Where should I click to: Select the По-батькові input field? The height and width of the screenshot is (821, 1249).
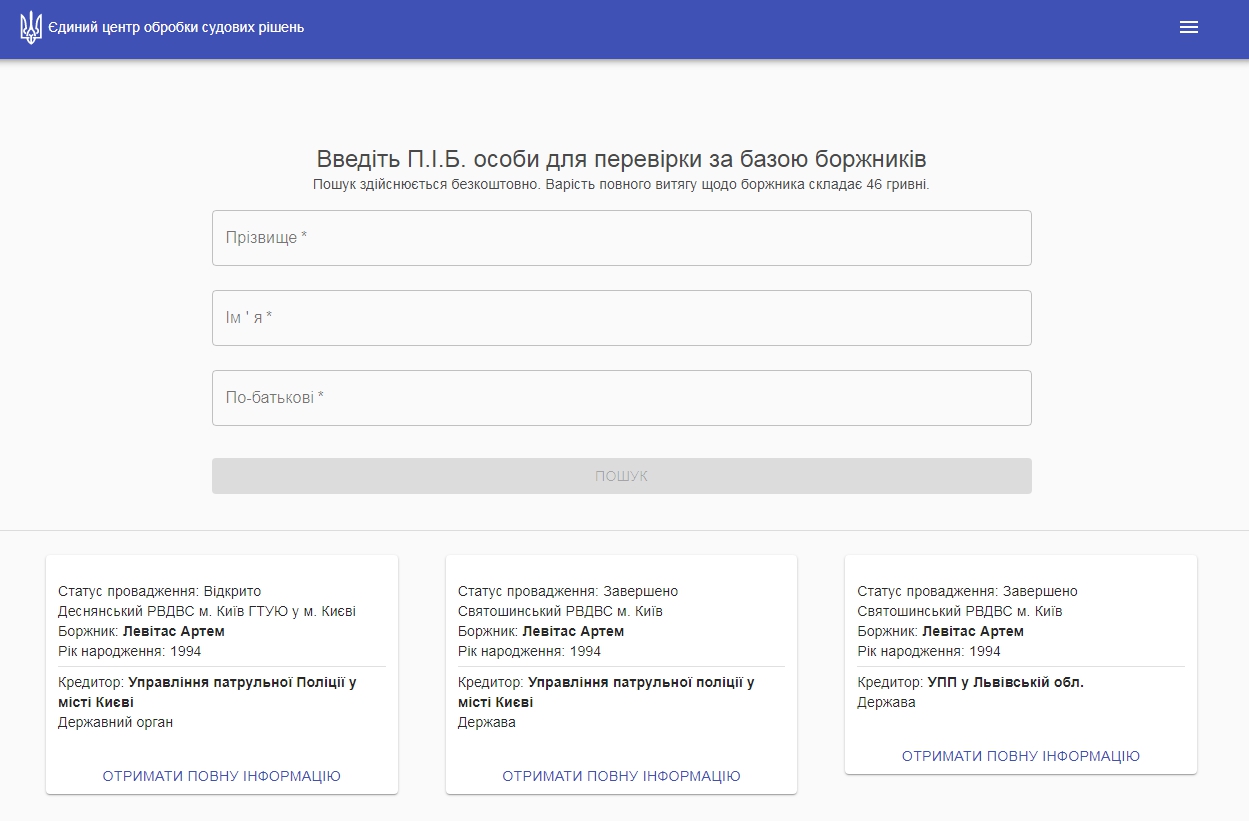pos(621,398)
